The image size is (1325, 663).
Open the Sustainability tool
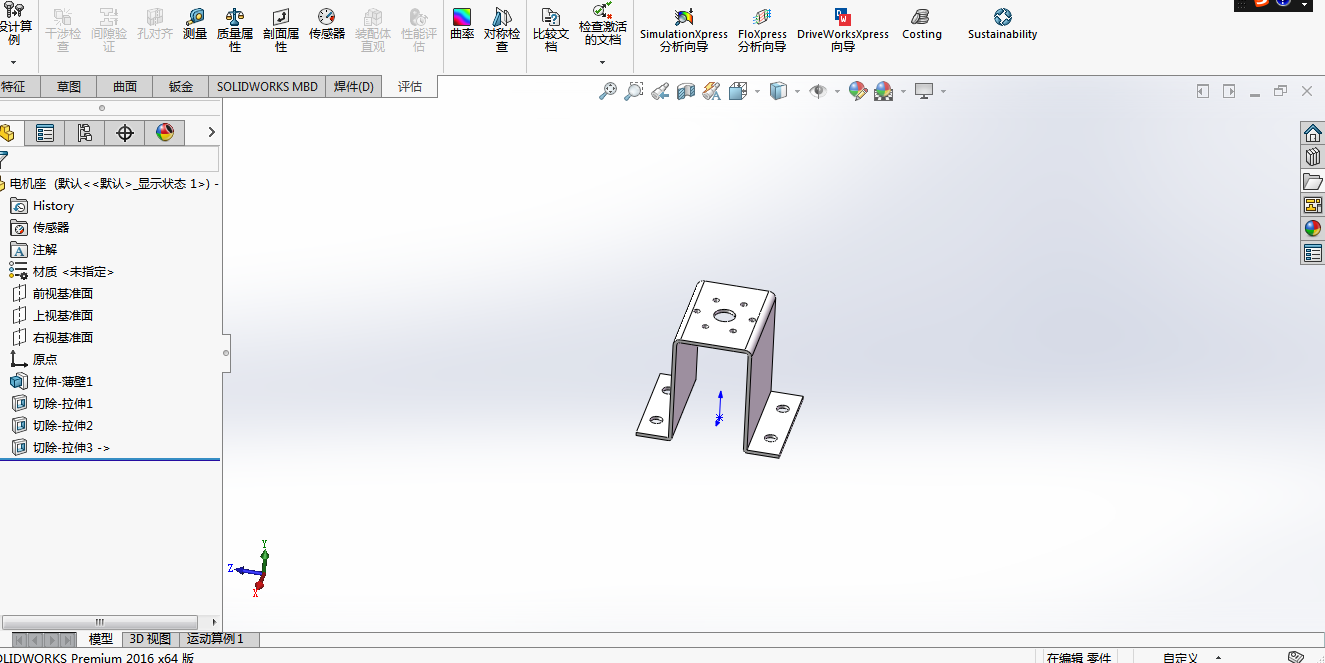[1003, 25]
